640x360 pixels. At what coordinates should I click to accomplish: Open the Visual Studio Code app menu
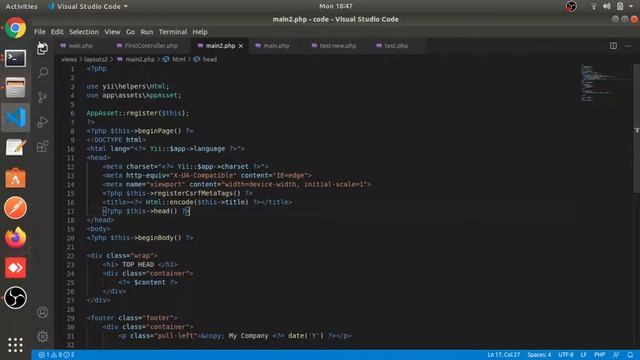point(88,6)
